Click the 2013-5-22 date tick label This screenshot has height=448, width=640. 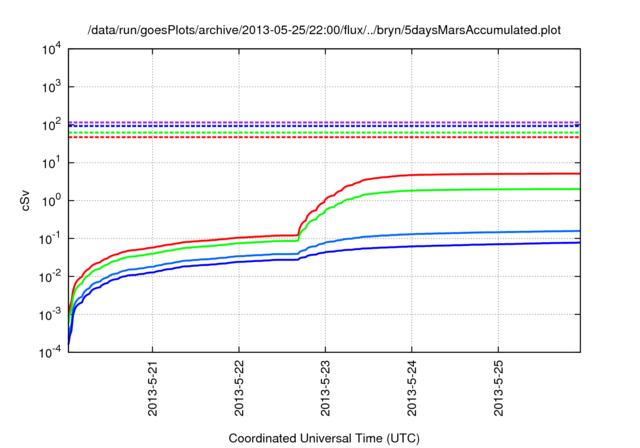click(239, 388)
